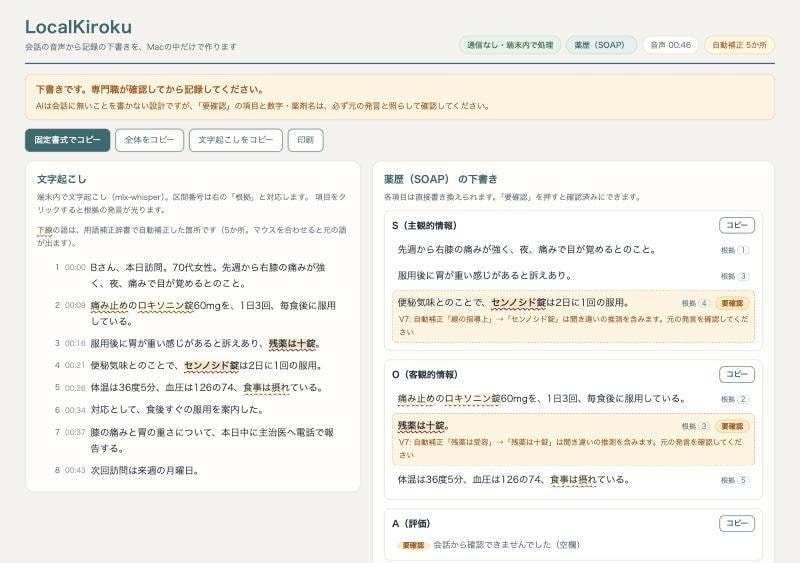The image size is (800, 563).
Task: Click the 下書きです warning banner heading
Action: click(149, 89)
